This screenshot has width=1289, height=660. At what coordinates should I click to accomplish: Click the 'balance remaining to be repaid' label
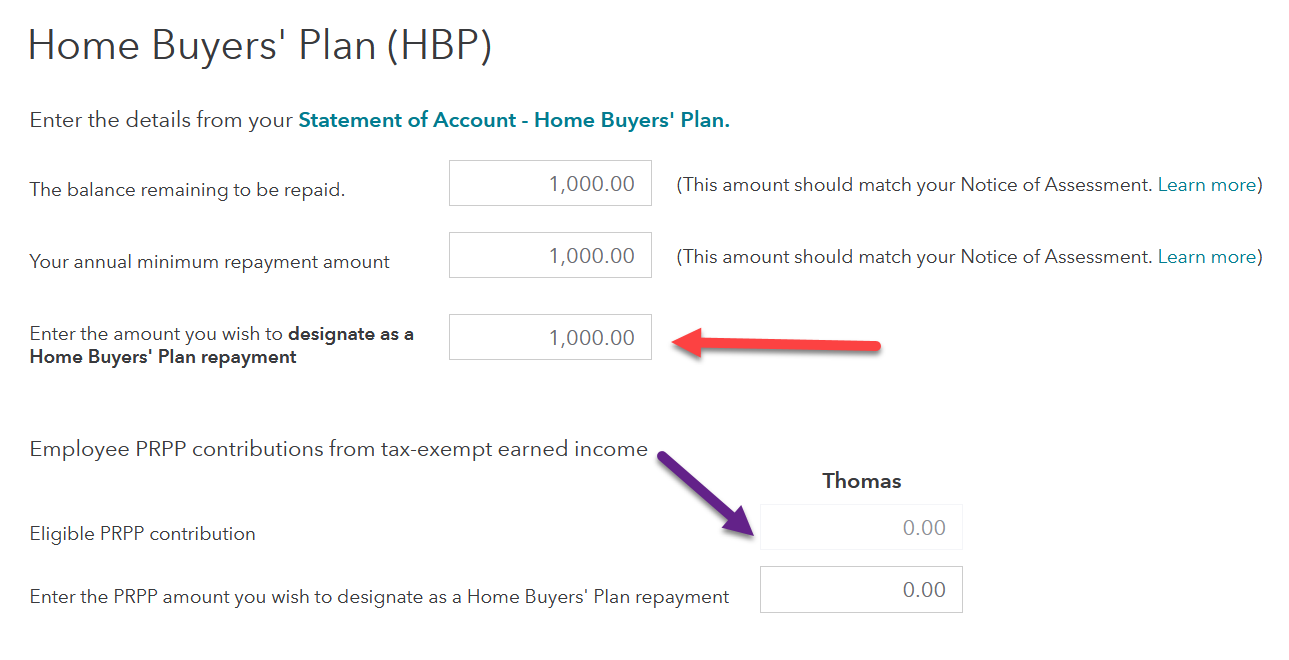pyautogui.click(x=187, y=190)
